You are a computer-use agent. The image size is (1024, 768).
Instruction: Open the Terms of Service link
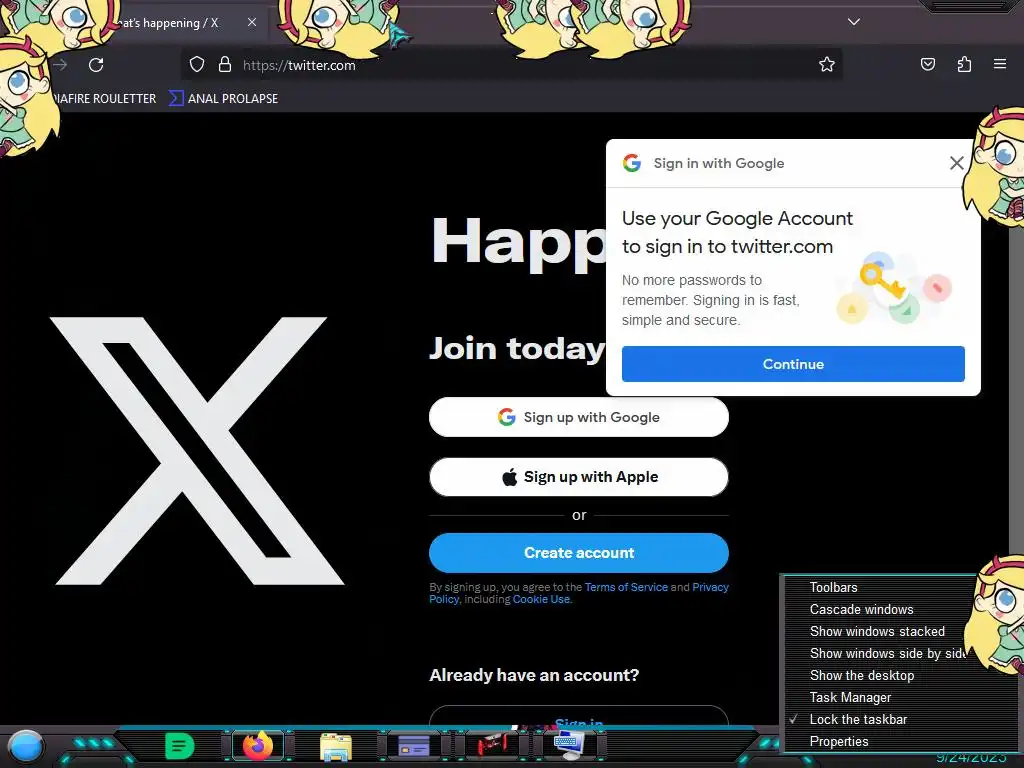626,587
